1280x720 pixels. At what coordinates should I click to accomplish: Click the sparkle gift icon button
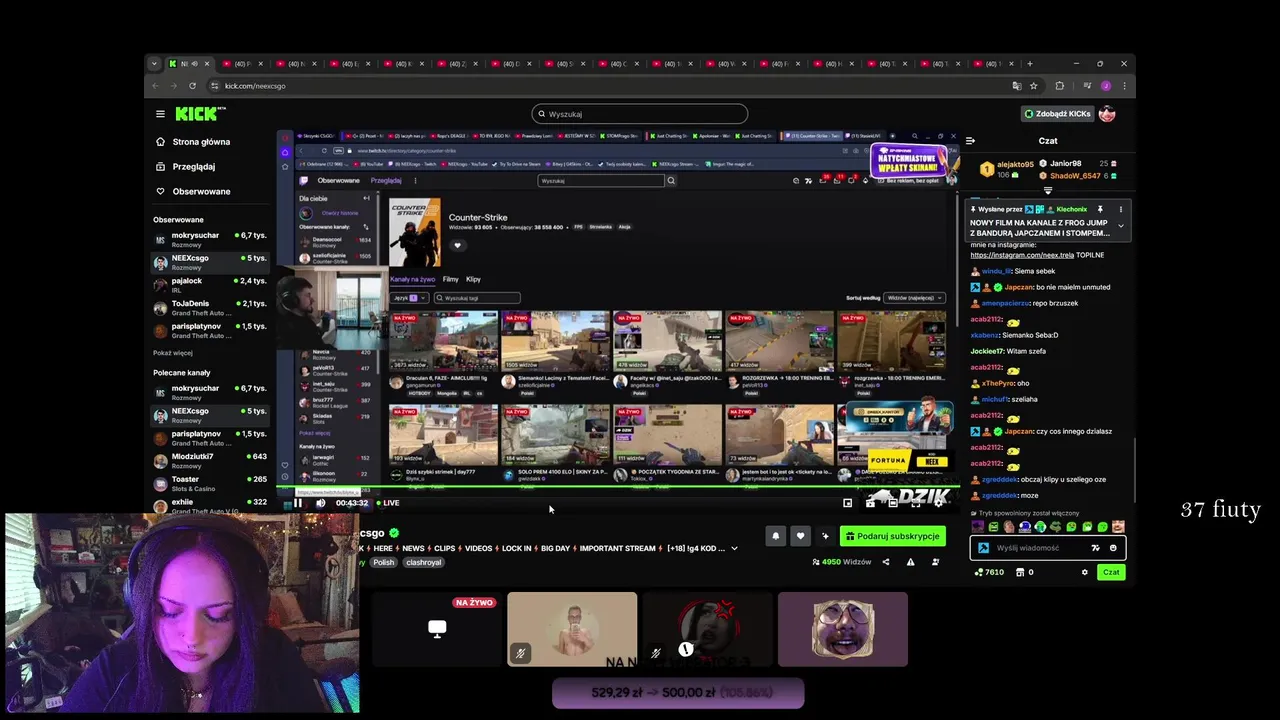[x=825, y=536]
